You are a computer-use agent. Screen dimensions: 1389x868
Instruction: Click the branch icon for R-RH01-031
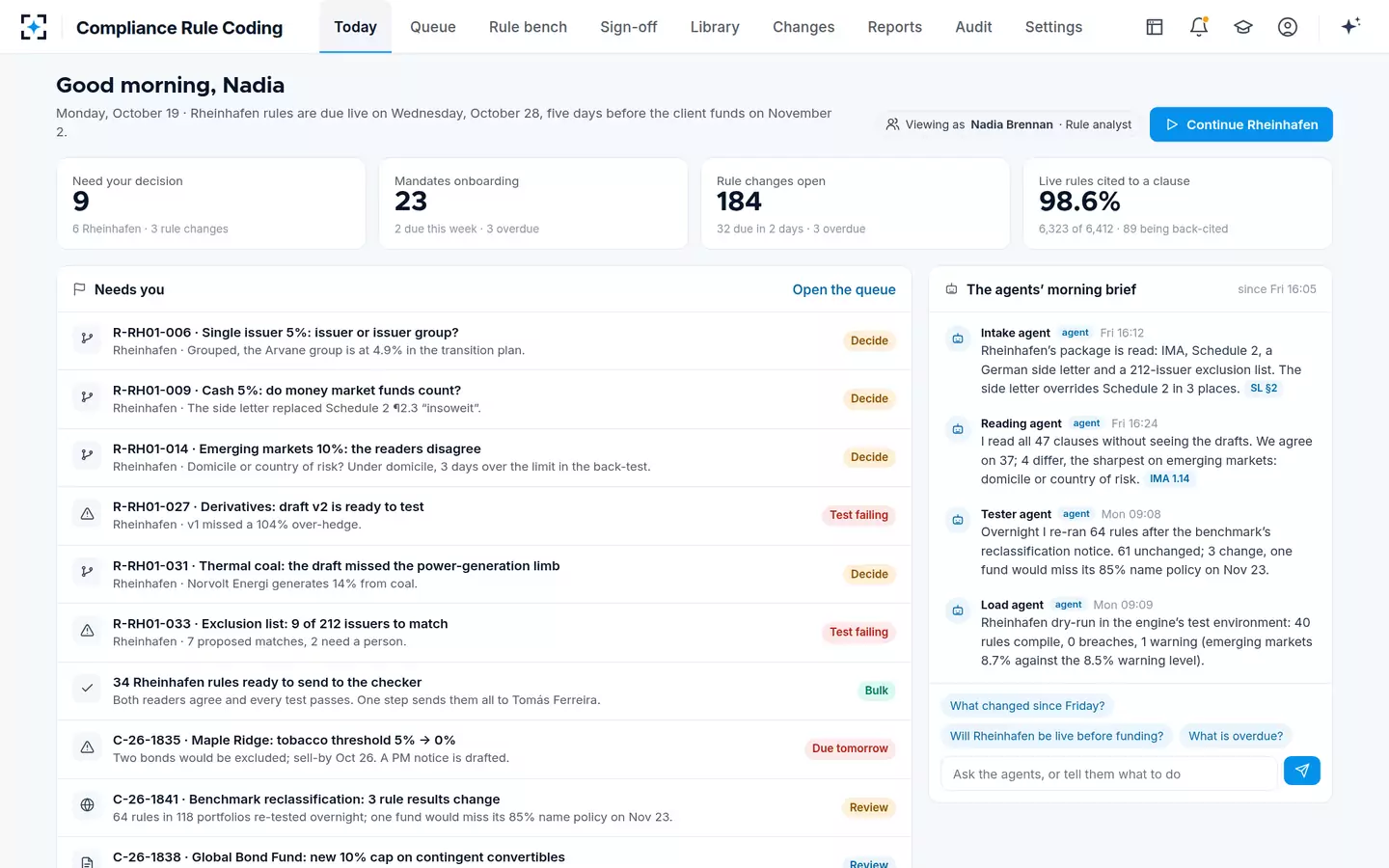click(87, 572)
